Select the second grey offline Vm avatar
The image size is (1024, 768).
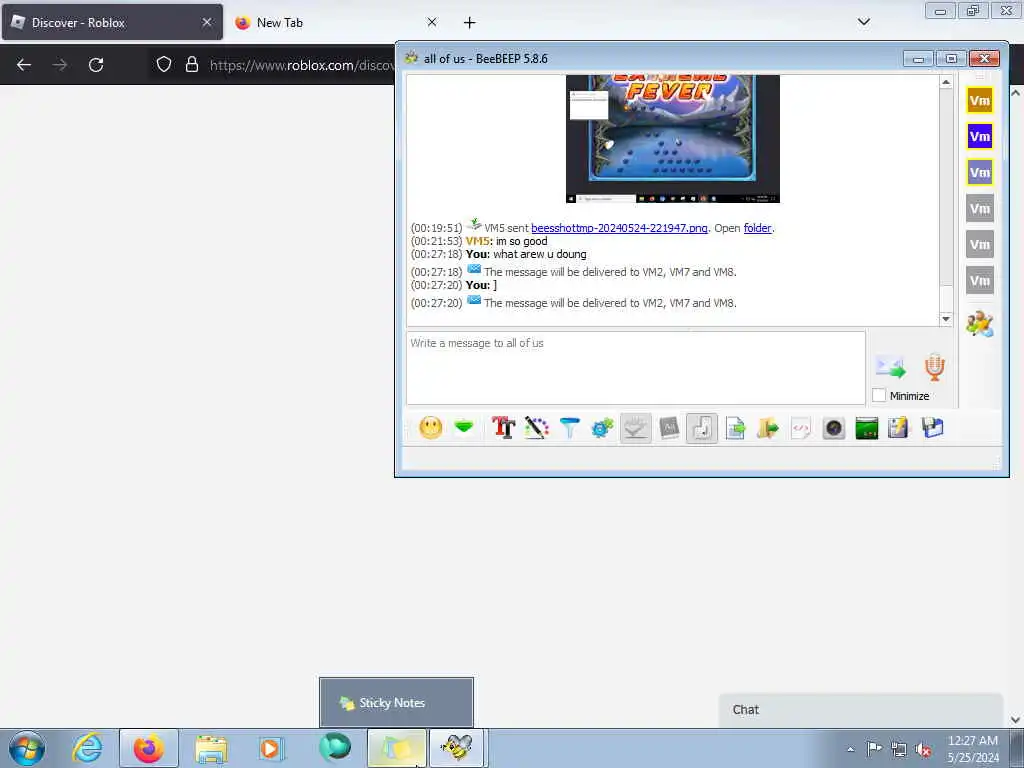pyautogui.click(x=980, y=244)
